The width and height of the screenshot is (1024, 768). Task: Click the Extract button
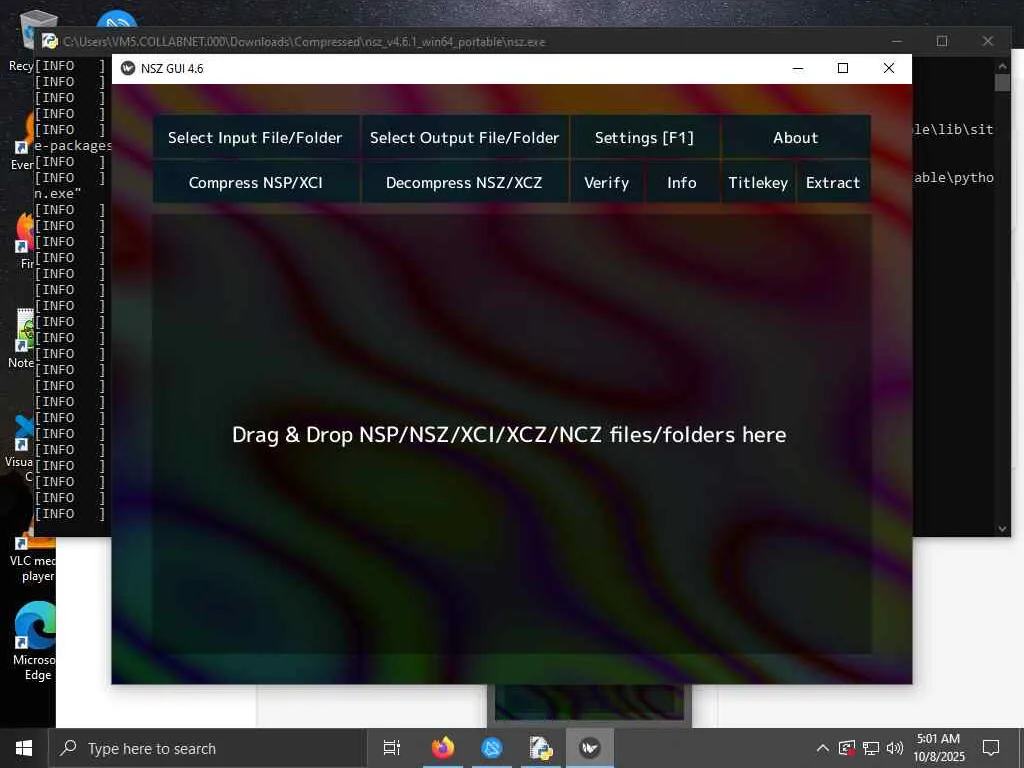coord(833,182)
